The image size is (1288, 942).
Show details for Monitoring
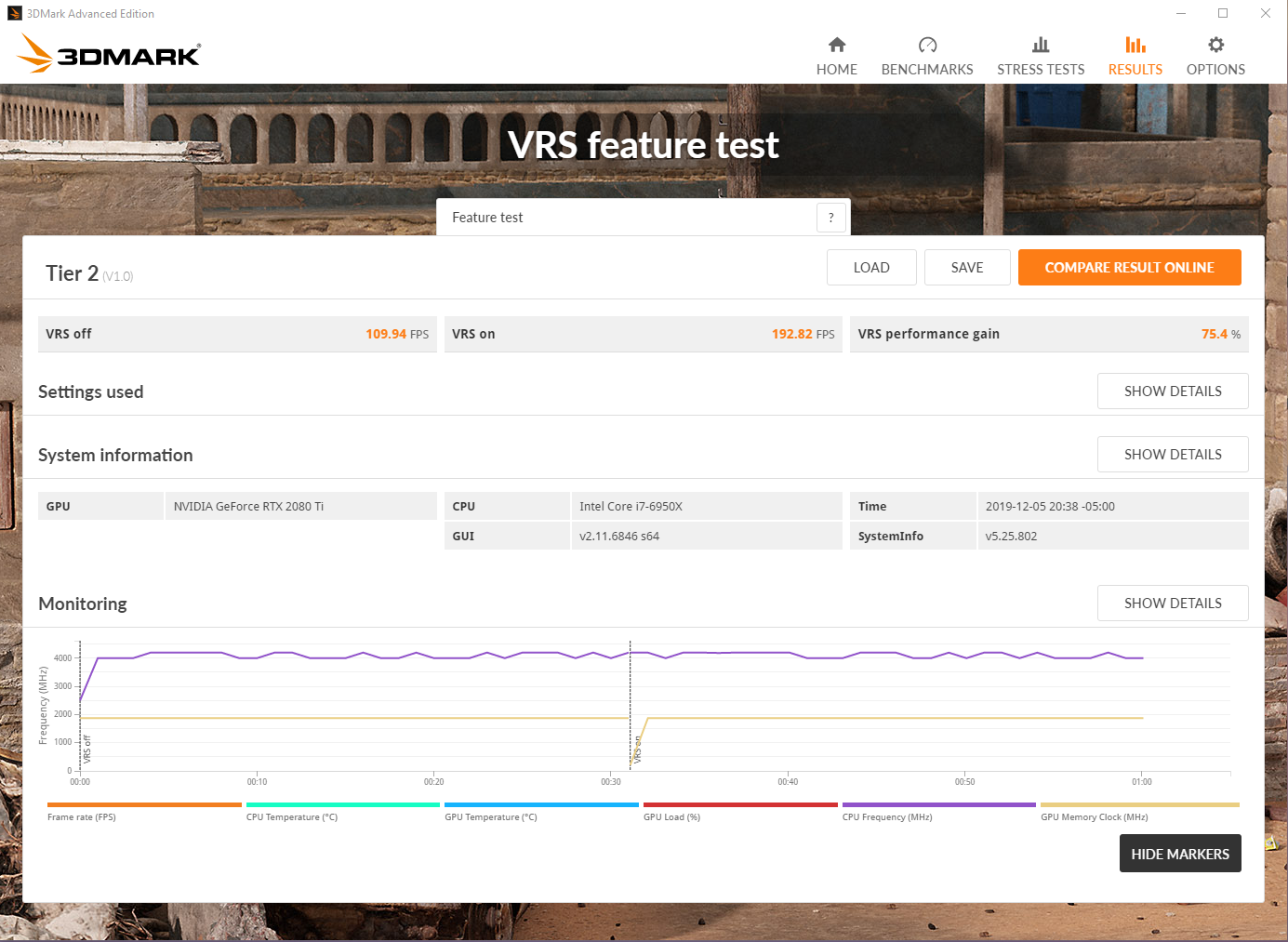[x=1173, y=604]
